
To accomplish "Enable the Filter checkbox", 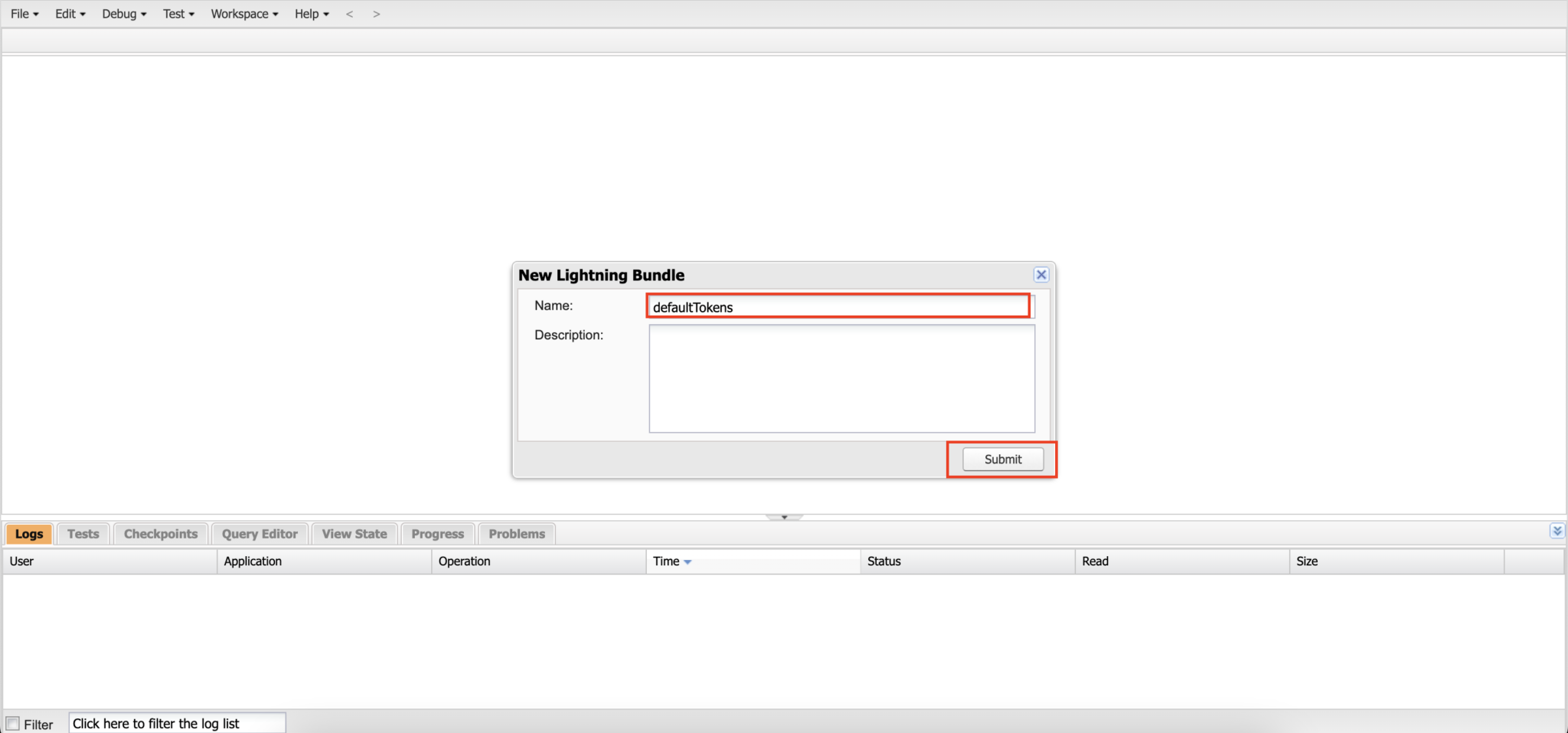I will click(x=13, y=724).
